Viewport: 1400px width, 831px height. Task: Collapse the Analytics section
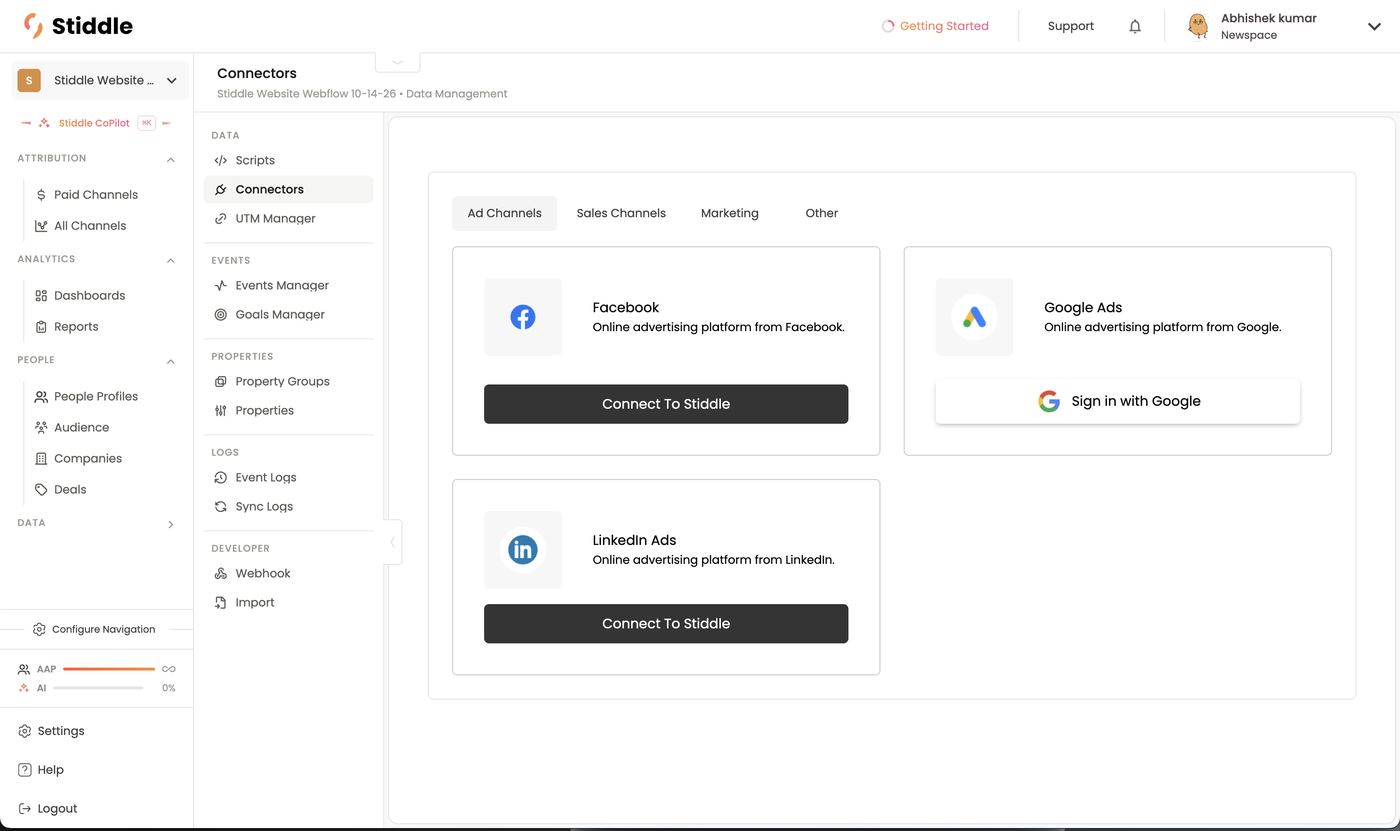click(x=170, y=260)
